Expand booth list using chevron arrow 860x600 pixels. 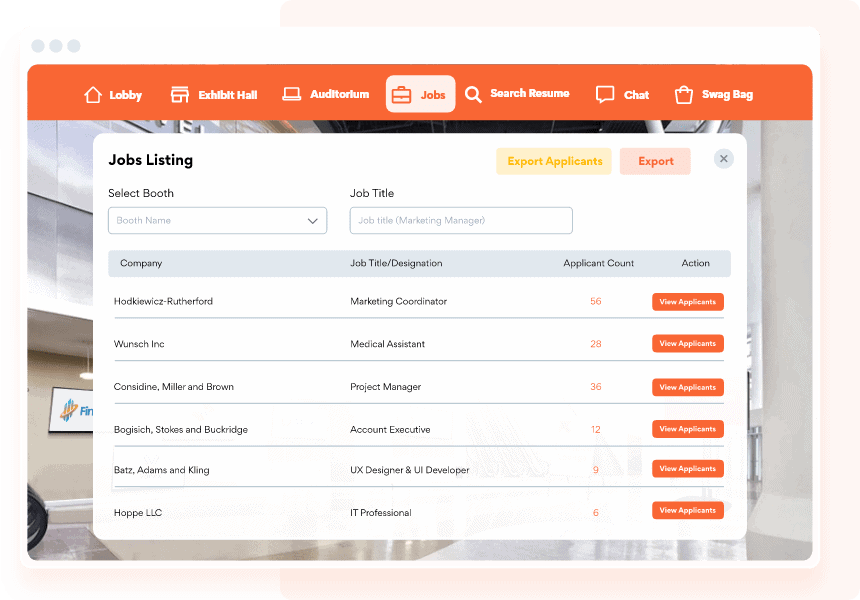tap(313, 221)
